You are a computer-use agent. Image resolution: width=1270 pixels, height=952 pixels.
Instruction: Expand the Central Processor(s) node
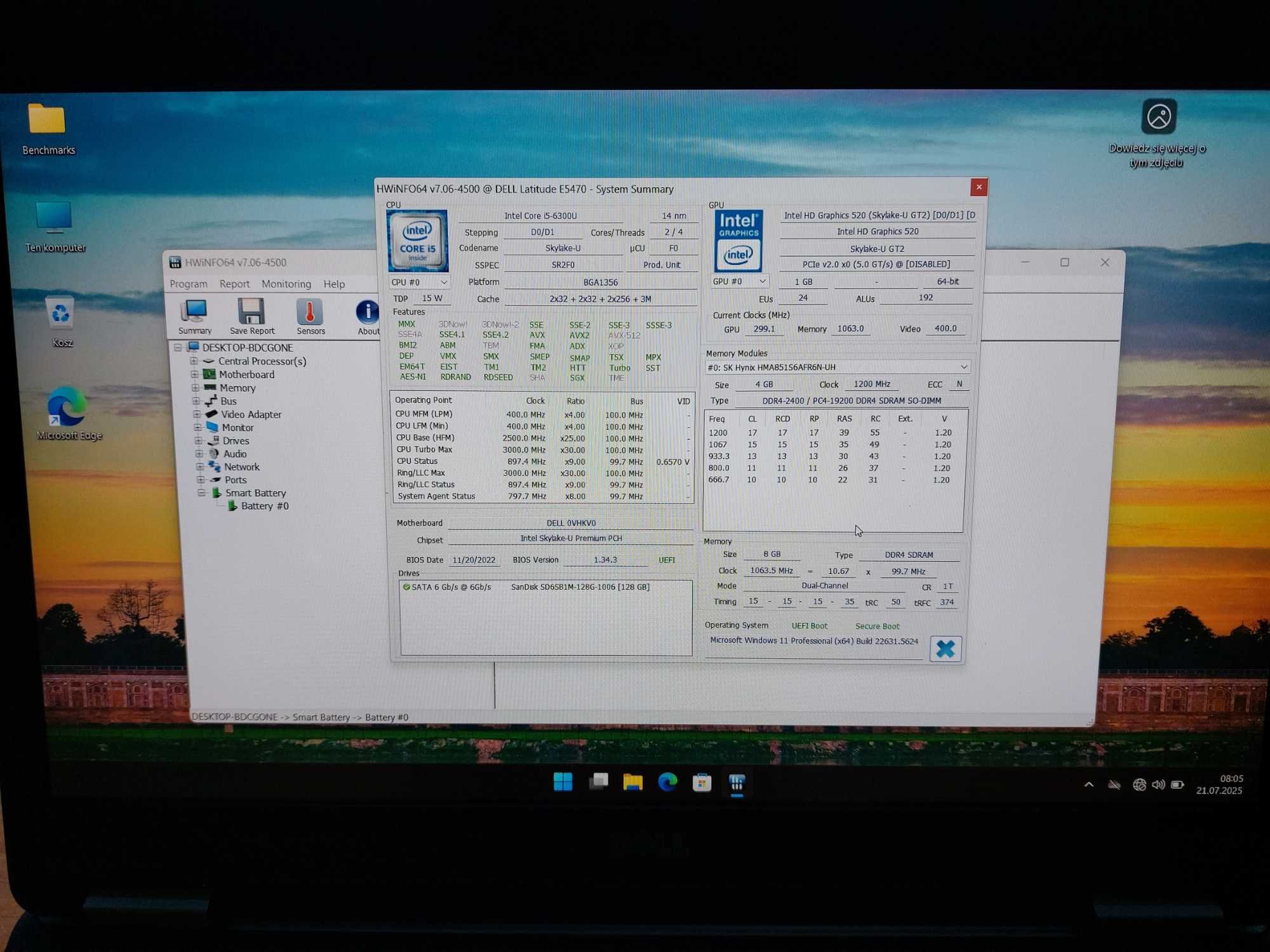(x=194, y=360)
